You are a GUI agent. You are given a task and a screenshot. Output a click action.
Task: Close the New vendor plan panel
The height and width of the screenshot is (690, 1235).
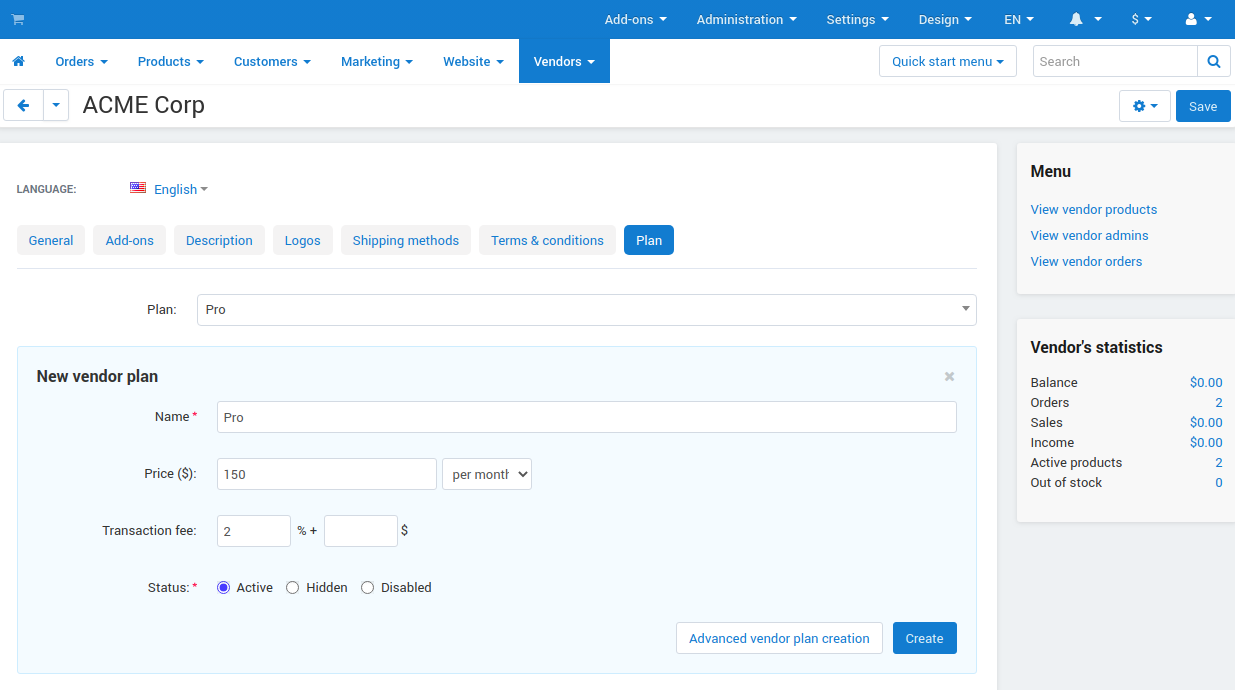tap(949, 376)
